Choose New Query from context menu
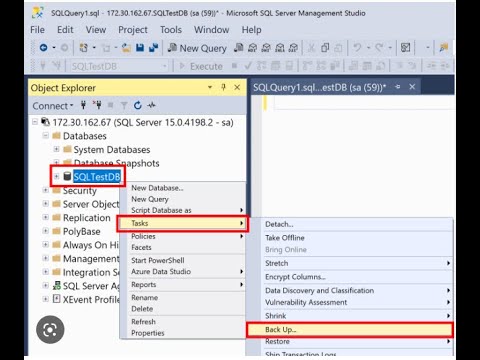 tap(150, 199)
